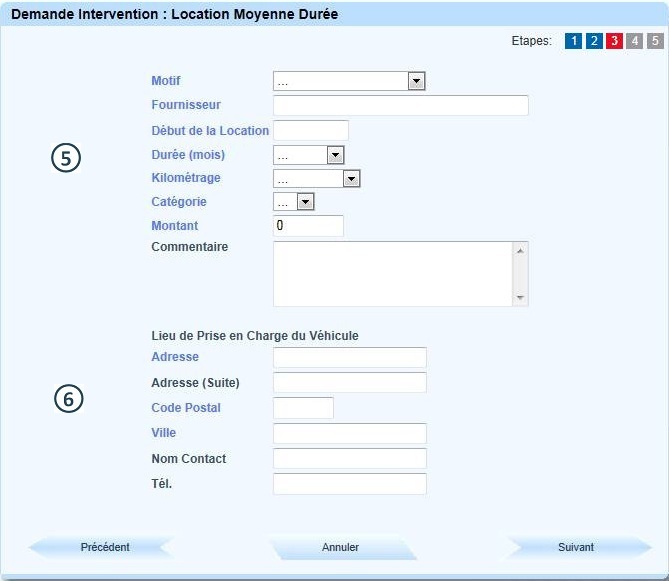Focus the Code Postal field
This screenshot has width=669, height=581.
pos(303,408)
